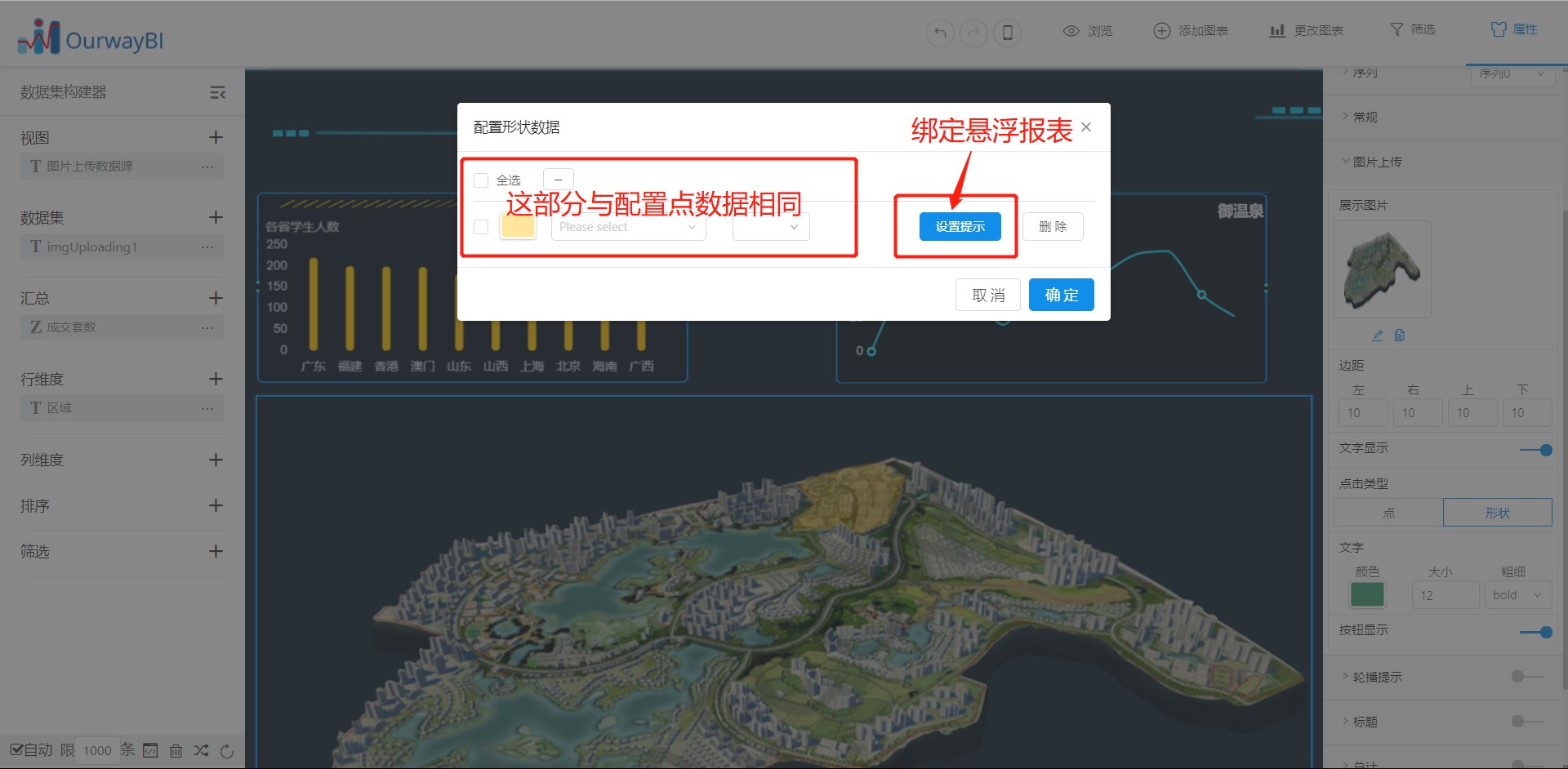Open more options for 图片上传数据源
The image size is (1568, 769).
[207, 167]
